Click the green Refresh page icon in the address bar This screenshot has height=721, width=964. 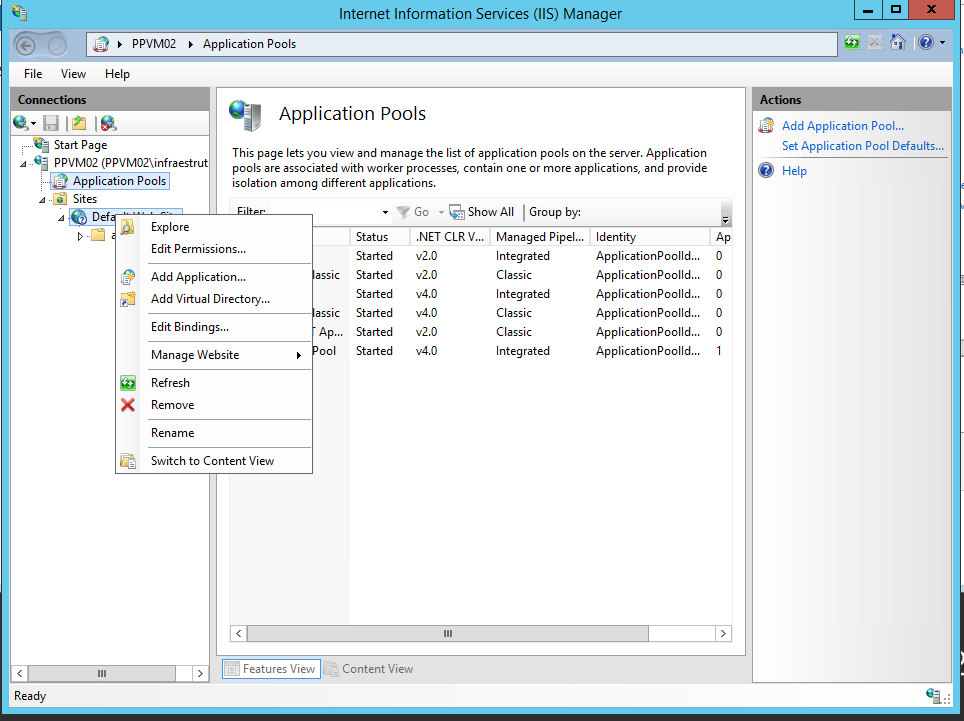point(852,42)
